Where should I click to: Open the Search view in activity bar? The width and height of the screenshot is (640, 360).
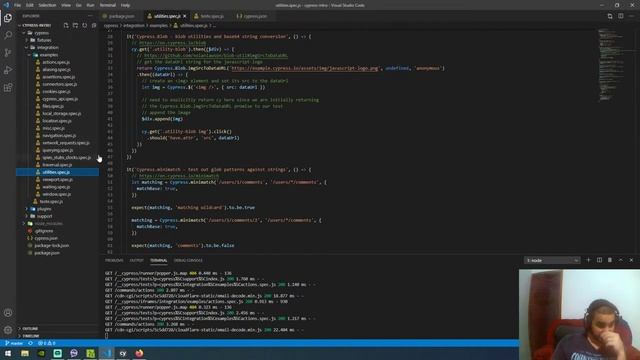pyautogui.click(x=8, y=35)
